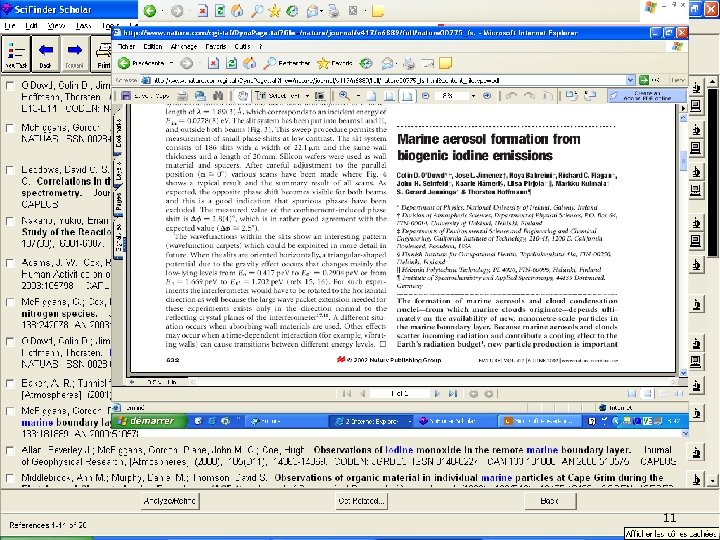Click the 'iodine' link in the Allan reference title

click(x=399, y=450)
